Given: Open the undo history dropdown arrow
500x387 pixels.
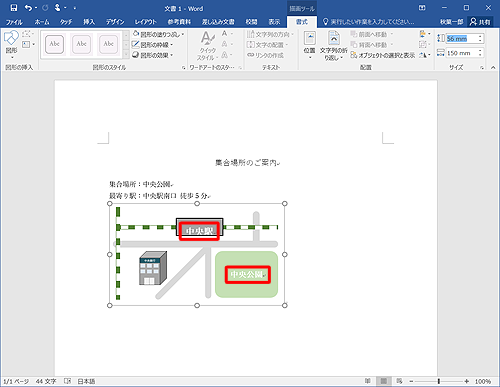Looking at the screenshot, I should click(x=36, y=8).
